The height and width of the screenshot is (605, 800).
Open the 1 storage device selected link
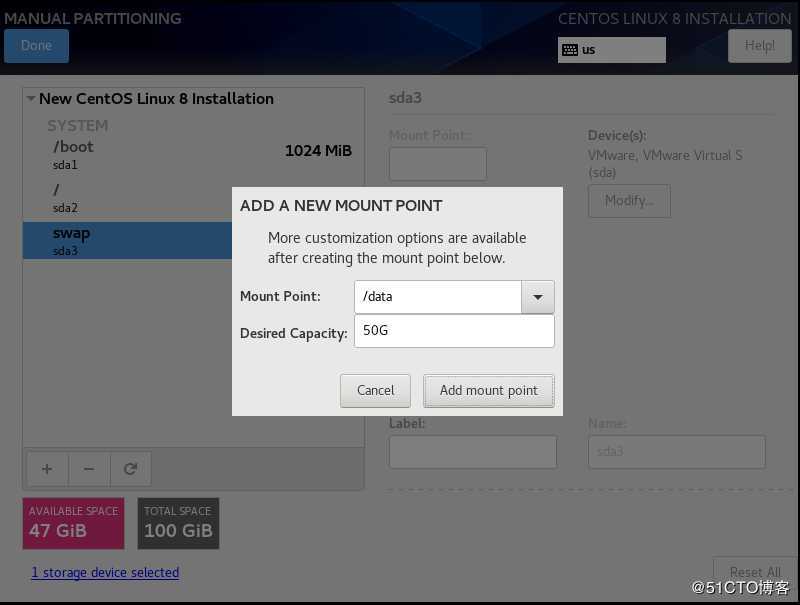tap(105, 572)
